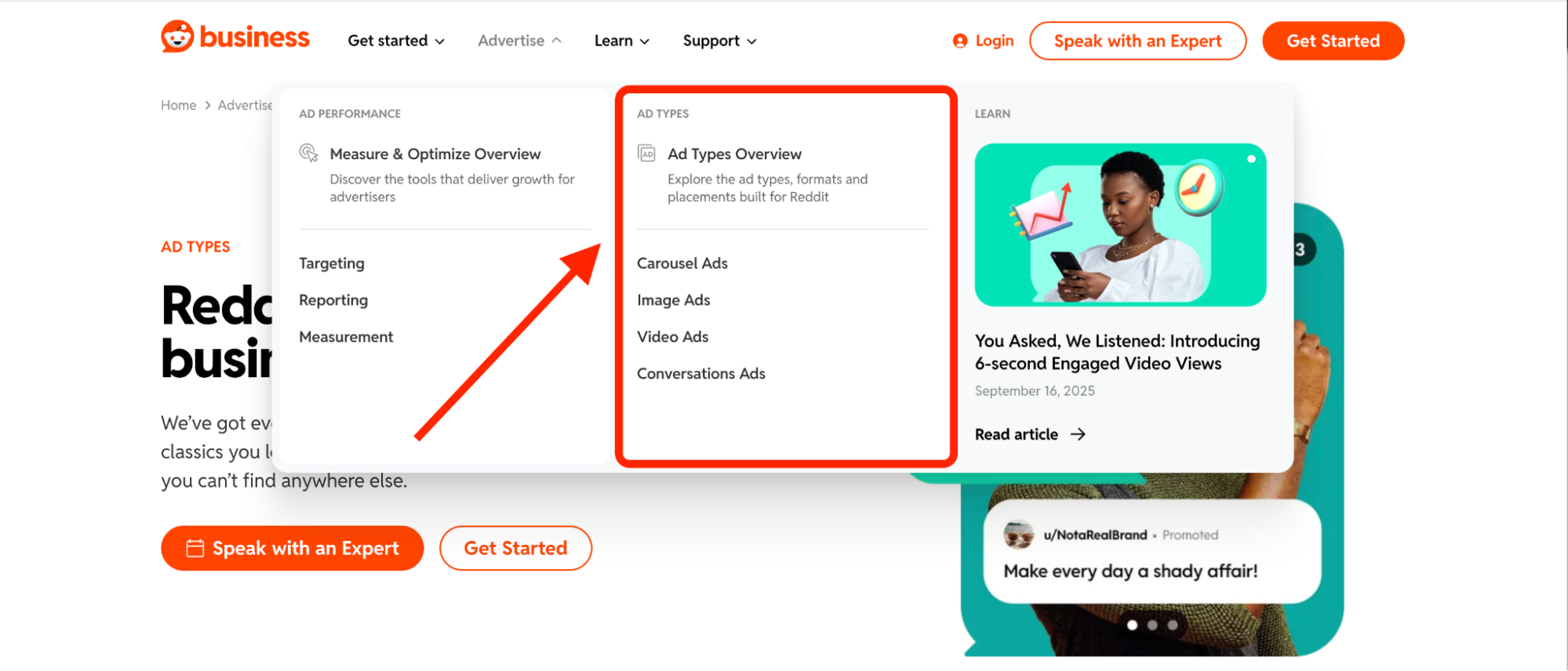Screen dimensions: 1568x671
Task: Open Conversations Ads menu item
Action: (x=700, y=374)
